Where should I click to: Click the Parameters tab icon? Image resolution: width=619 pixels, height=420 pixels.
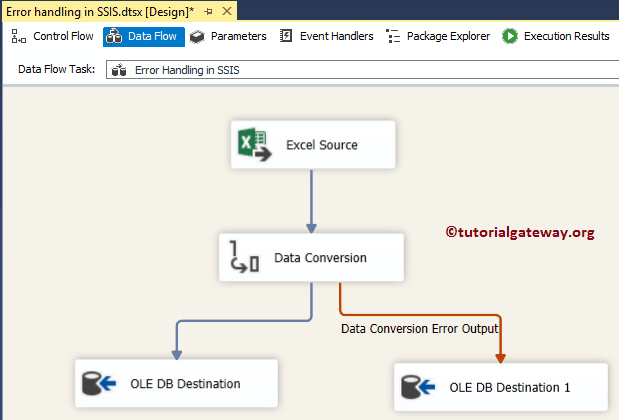tap(198, 36)
